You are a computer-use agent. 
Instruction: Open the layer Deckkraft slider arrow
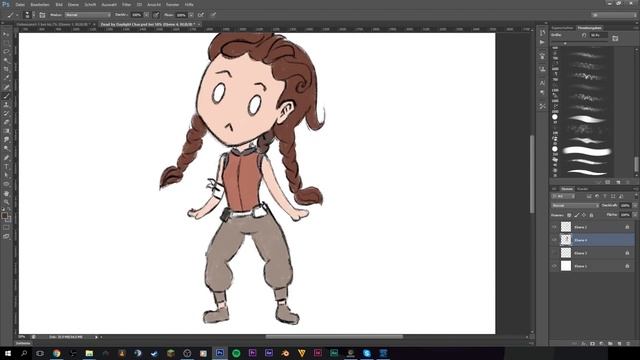tap(634, 205)
